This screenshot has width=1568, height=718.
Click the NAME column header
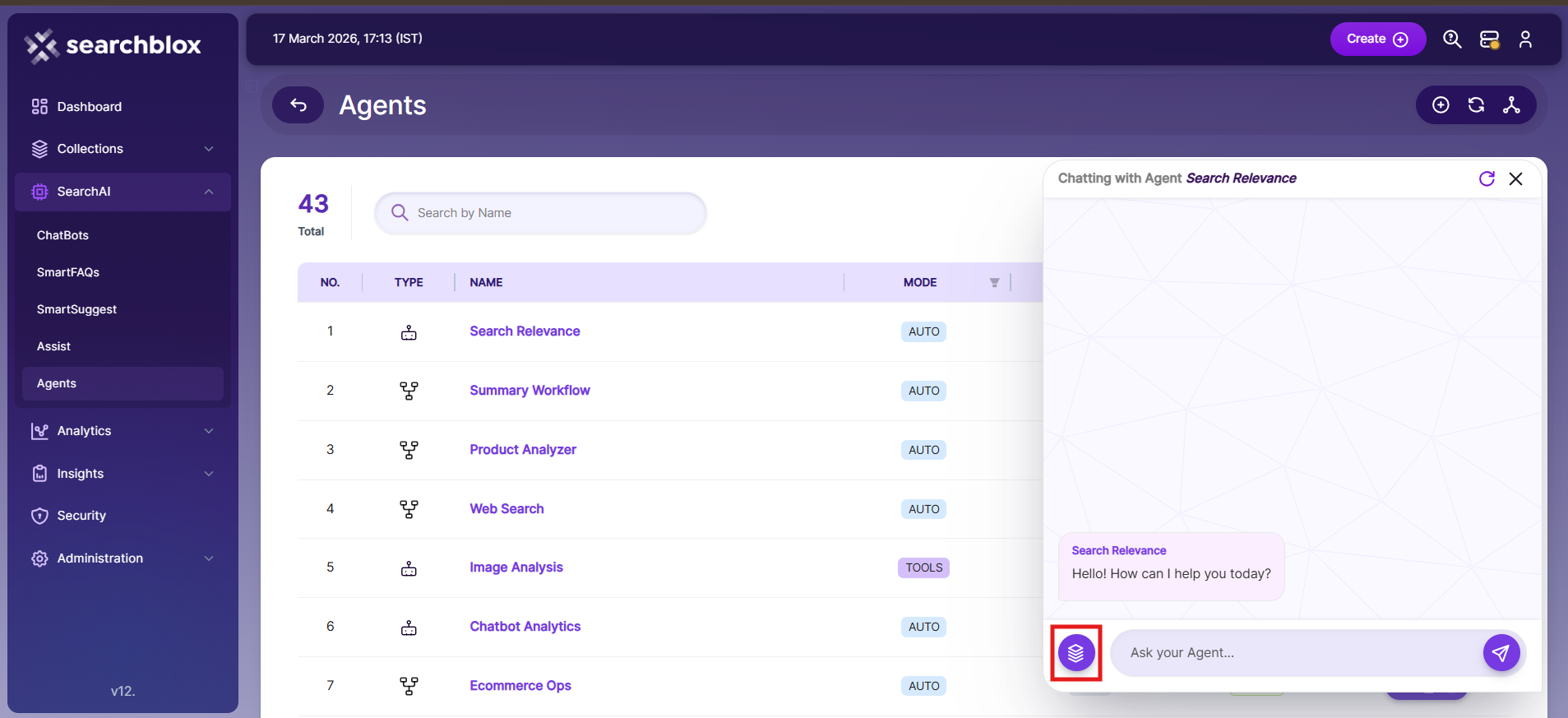(486, 282)
